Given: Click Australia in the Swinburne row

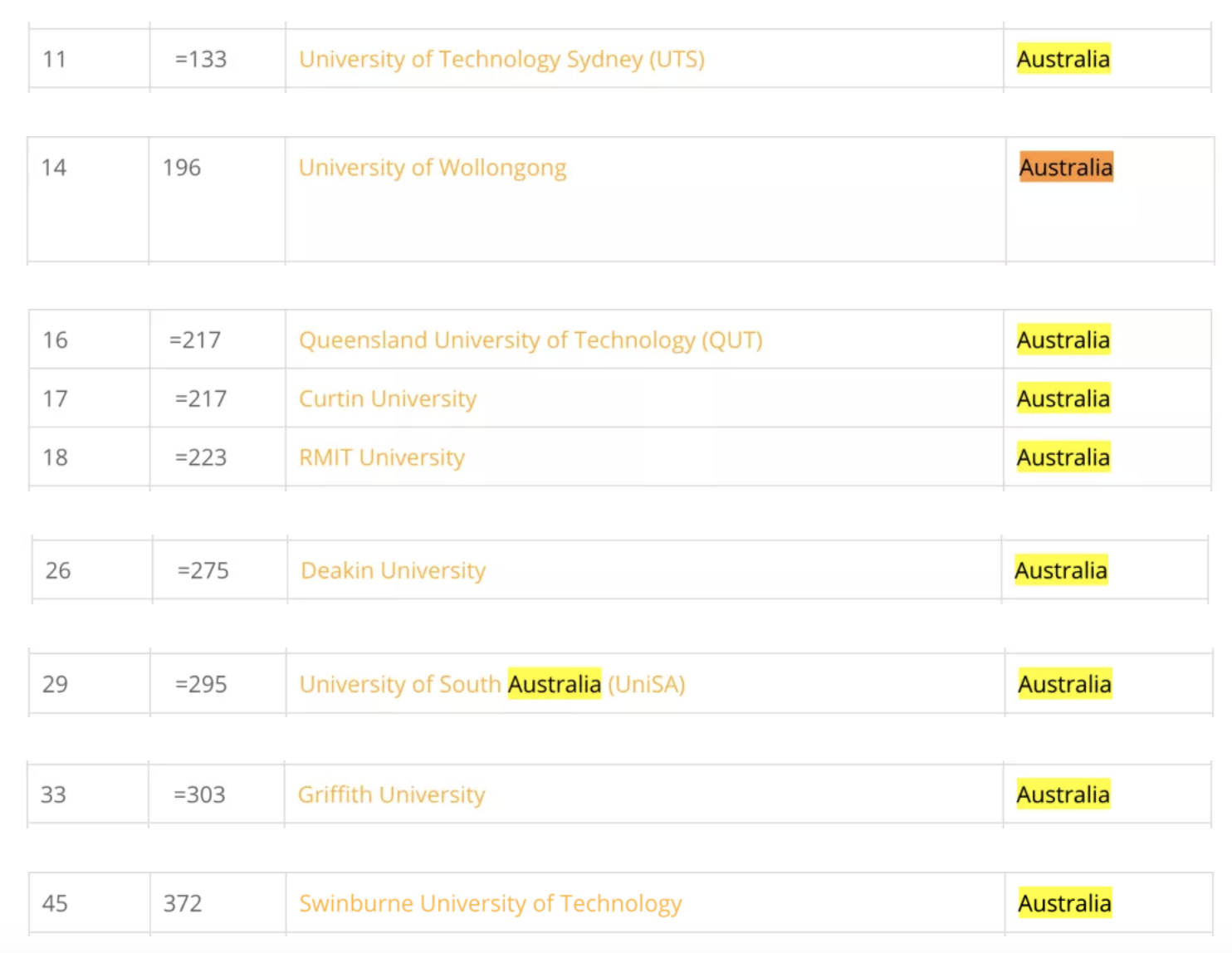Looking at the screenshot, I should pos(1065,904).
